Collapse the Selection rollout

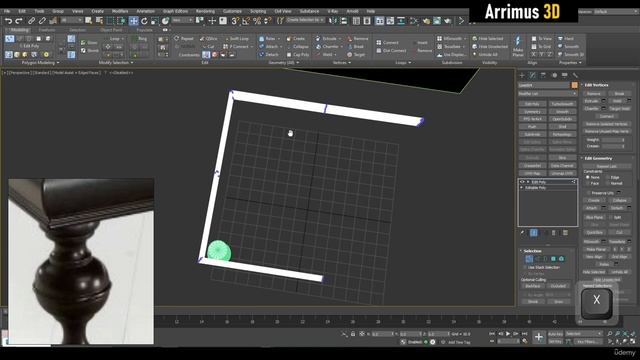[532, 251]
